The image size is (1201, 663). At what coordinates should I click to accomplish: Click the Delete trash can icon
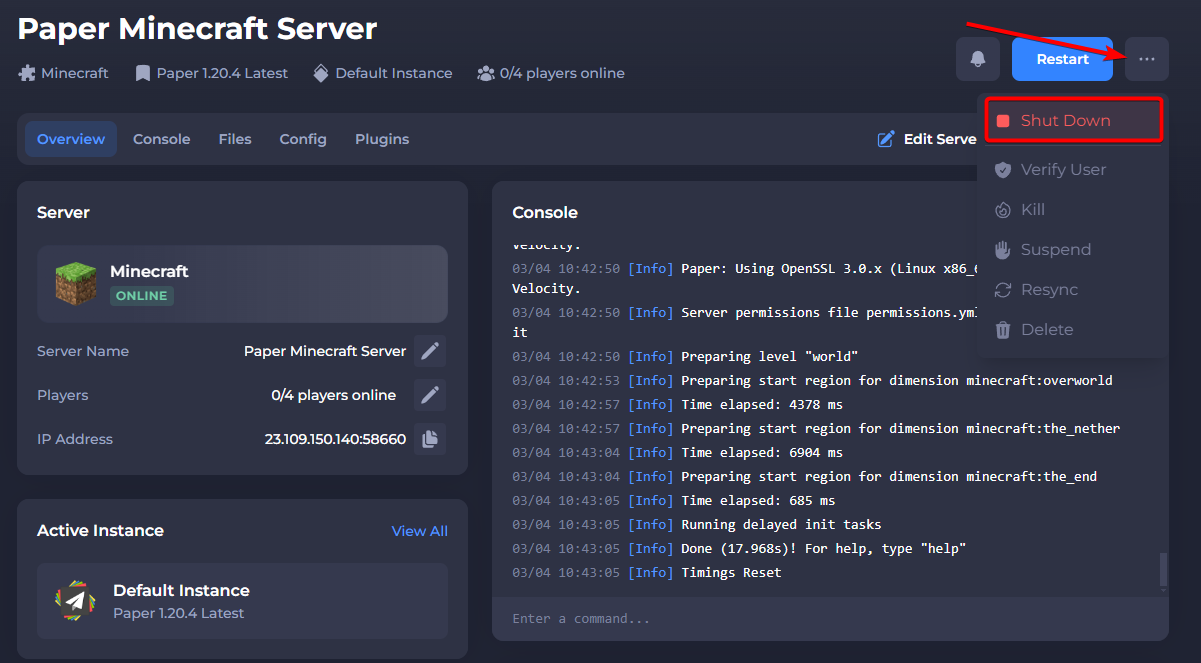pos(1003,330)
